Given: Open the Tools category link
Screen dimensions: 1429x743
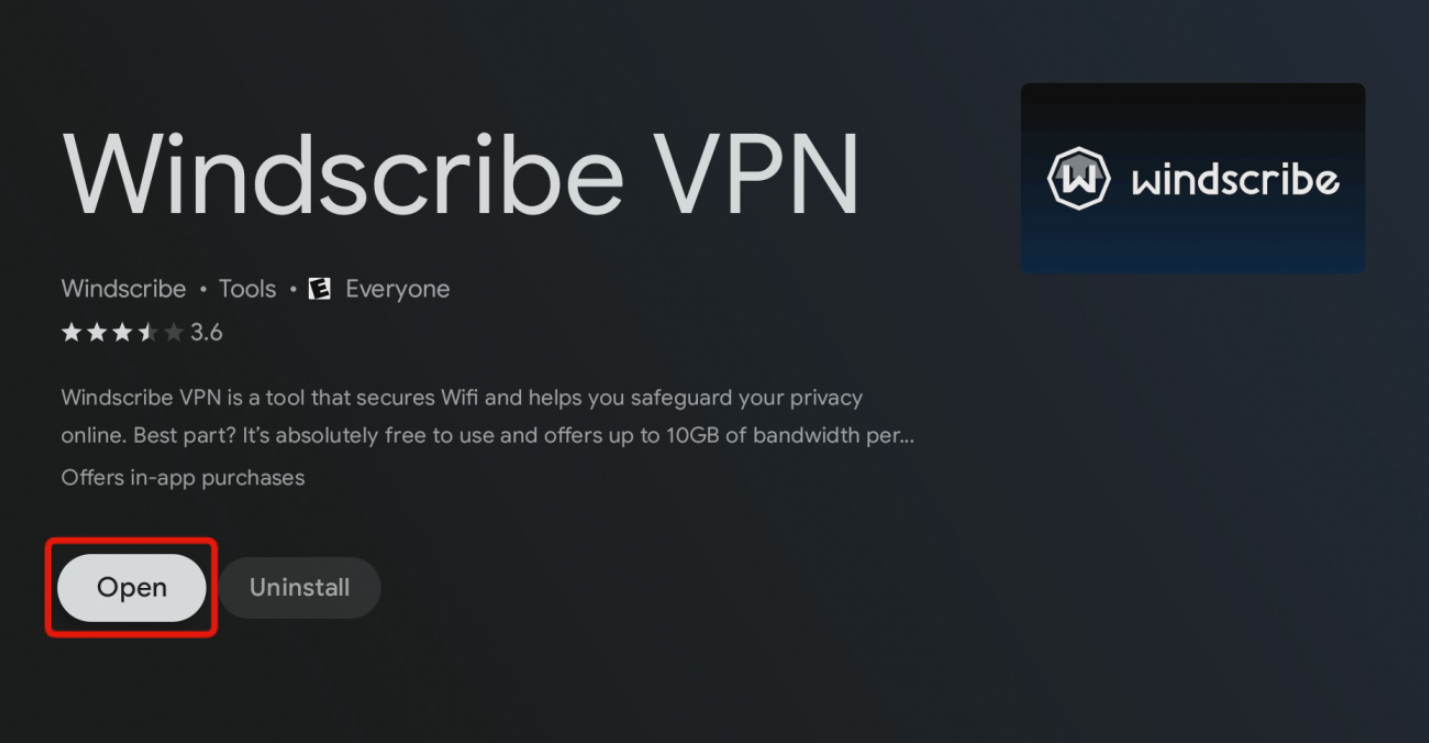Looking at the screenshot, I should pyautogui.click(x=247, y=289).
